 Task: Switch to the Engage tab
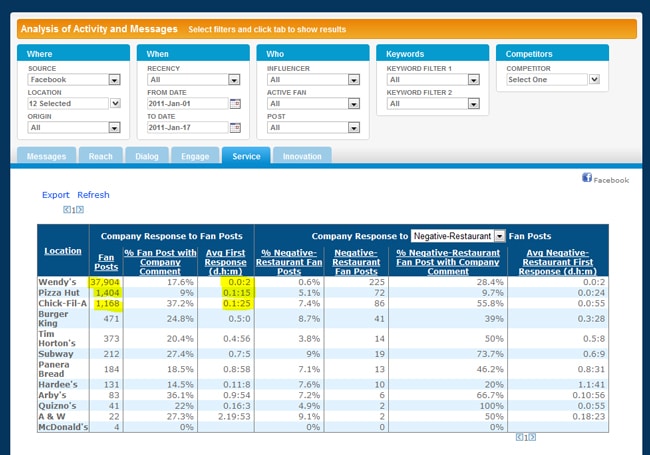coord(195,156)
